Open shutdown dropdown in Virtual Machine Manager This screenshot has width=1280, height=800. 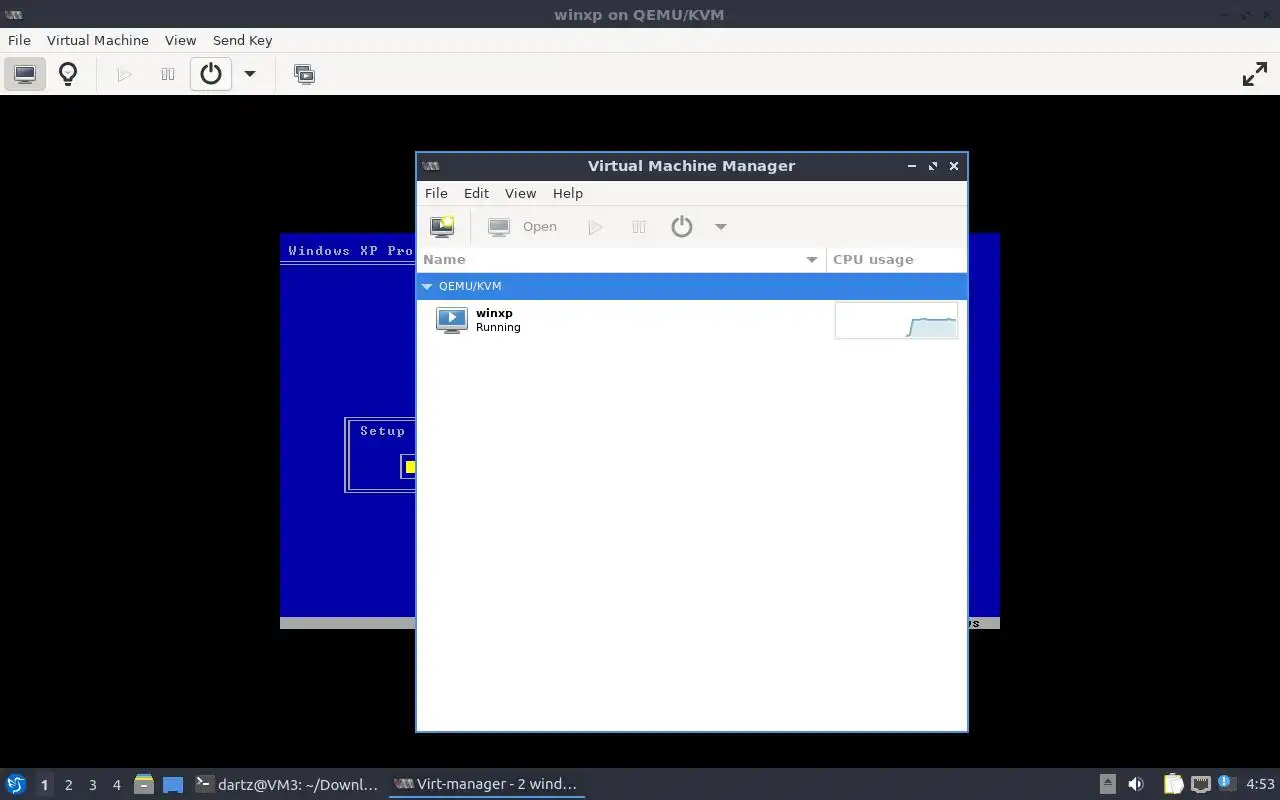pos(720,226)
